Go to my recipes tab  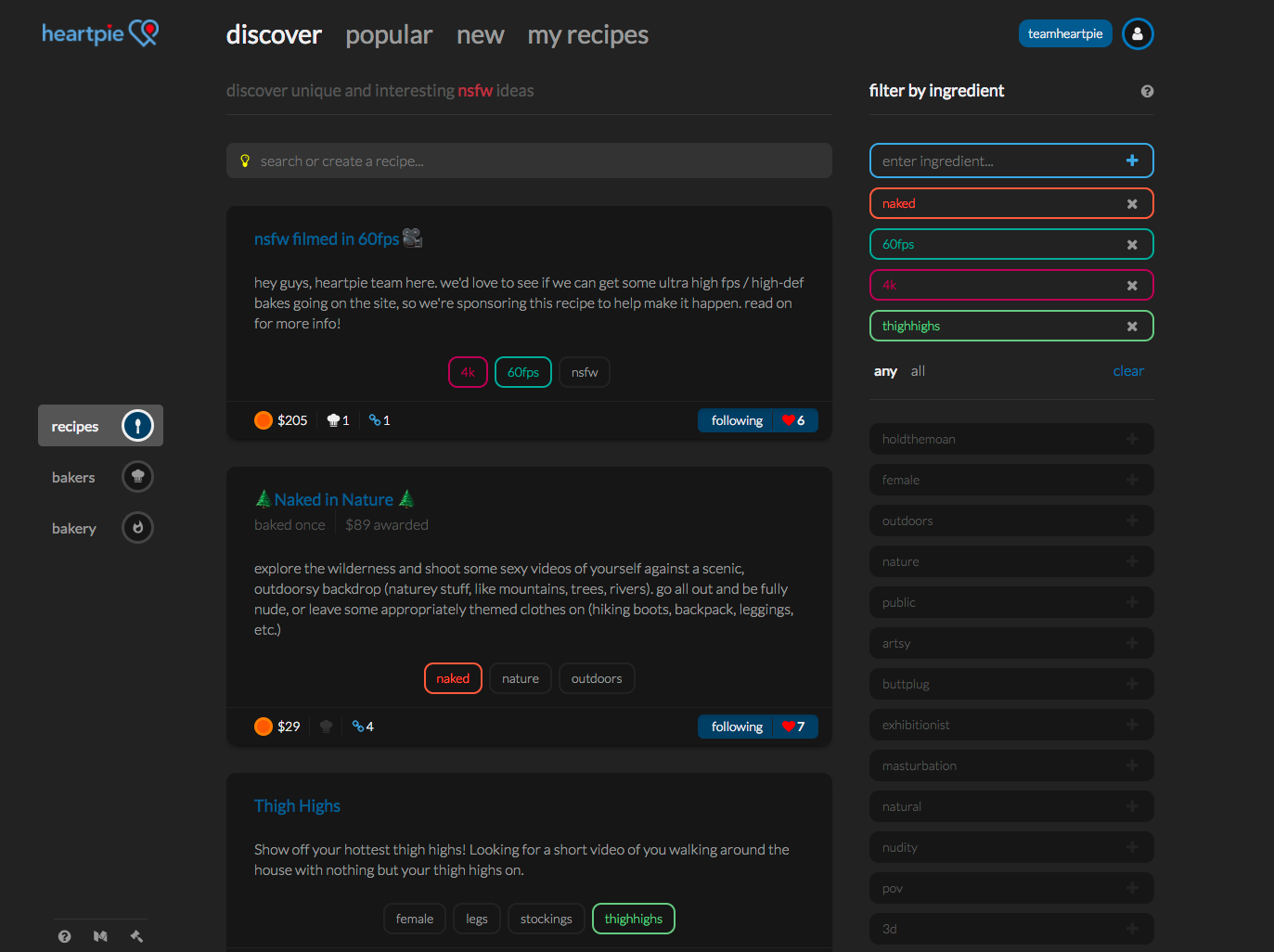[x=588, y=35]
